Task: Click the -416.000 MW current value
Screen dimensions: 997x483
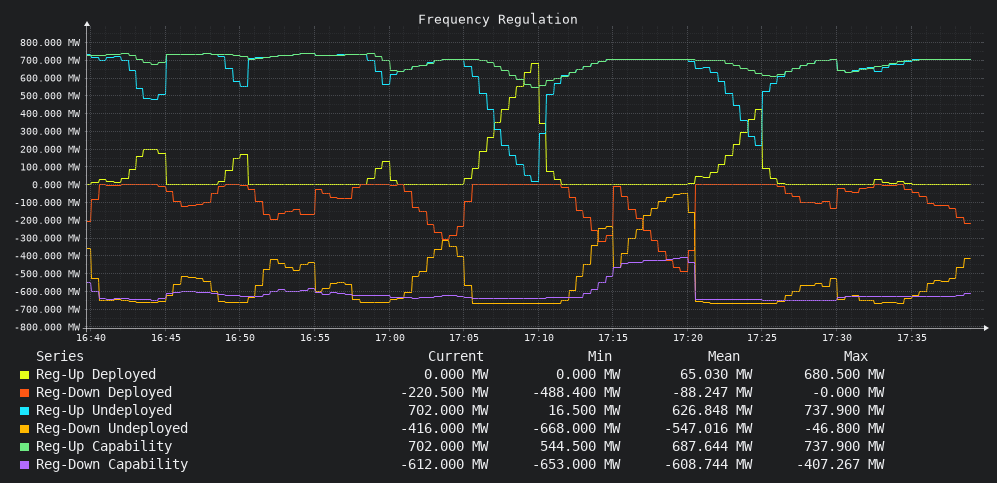Action: tap(444, 428)
